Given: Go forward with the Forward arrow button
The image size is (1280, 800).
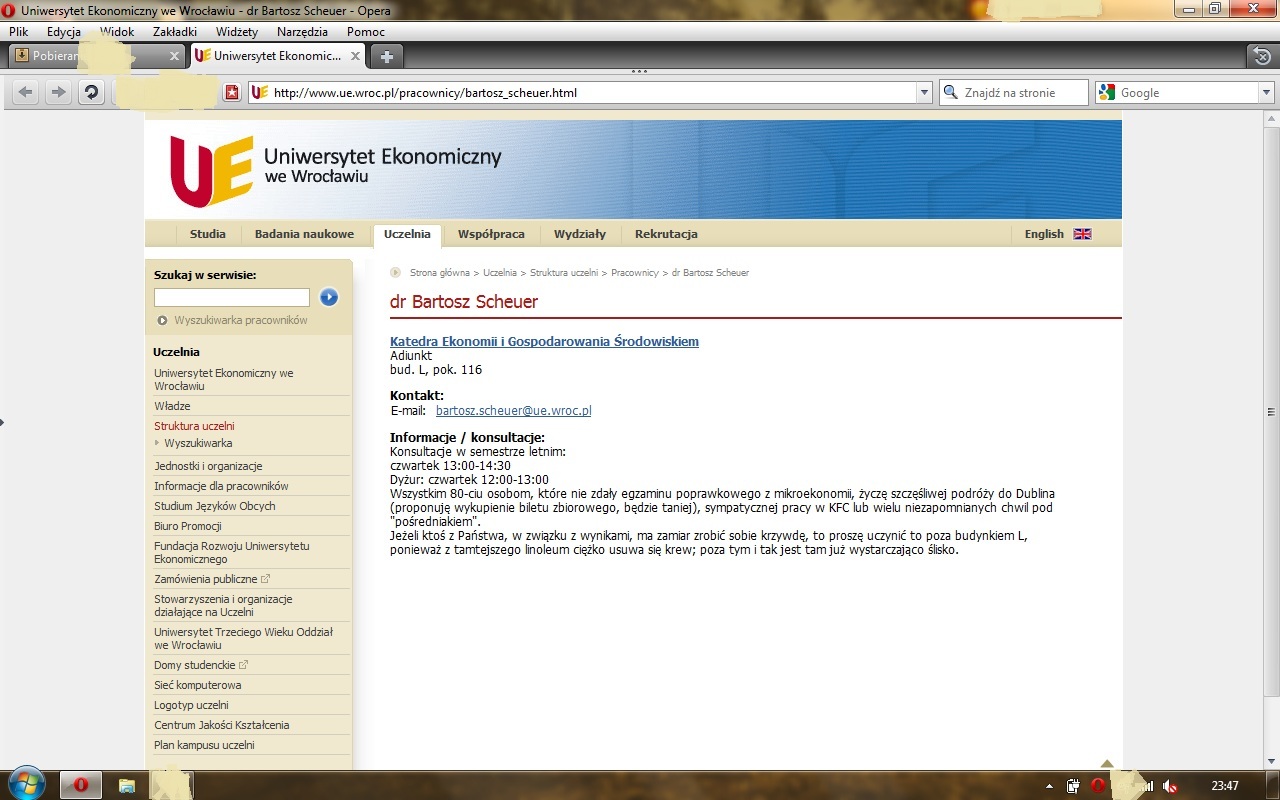Looking at the screenshot, I should pyautogui.click(x=58, y=92).
